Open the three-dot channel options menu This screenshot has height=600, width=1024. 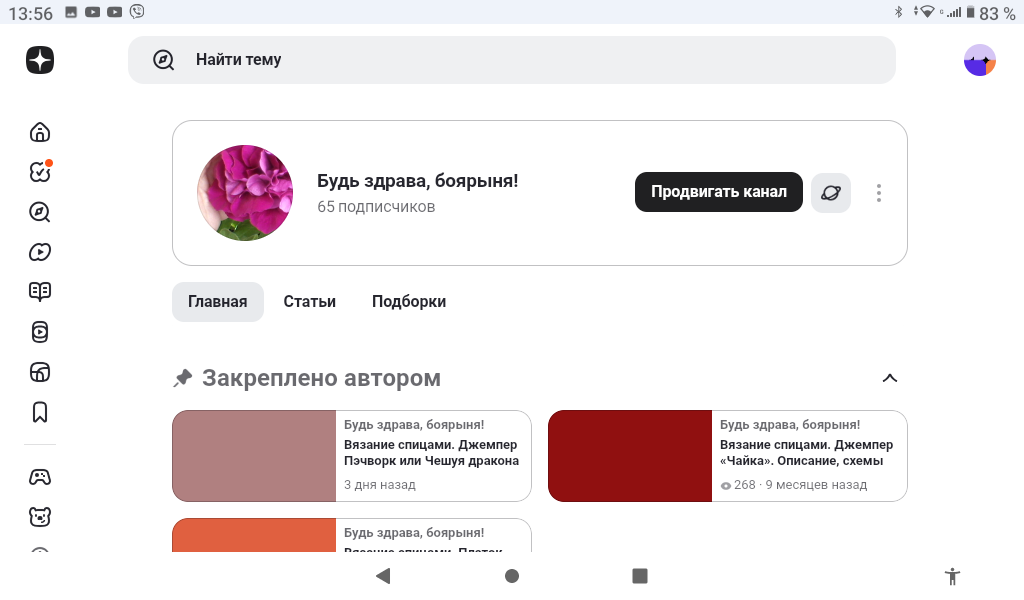[879, 193]
